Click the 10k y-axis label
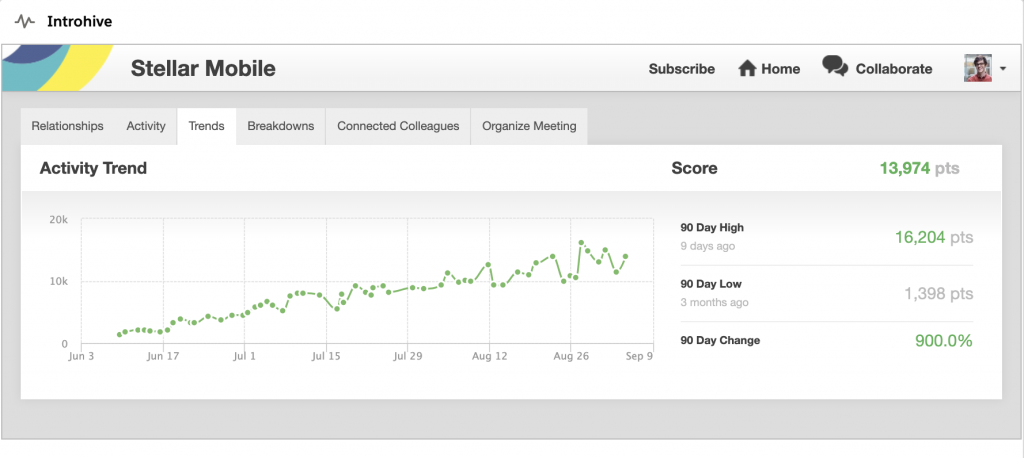The height and width of the screenshot is (458, 1024). pos(59,282)
